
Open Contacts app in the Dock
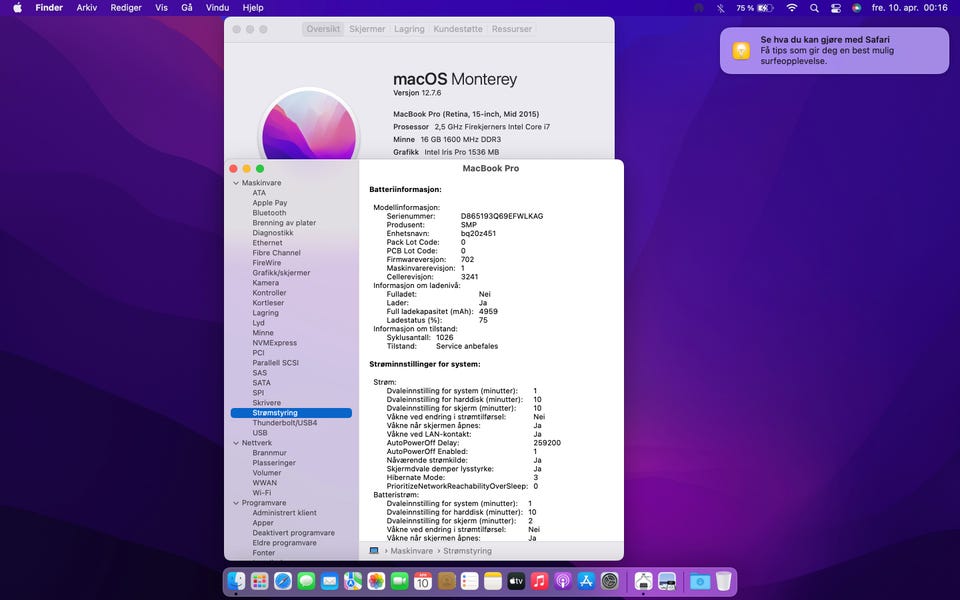tap(446, 580)
